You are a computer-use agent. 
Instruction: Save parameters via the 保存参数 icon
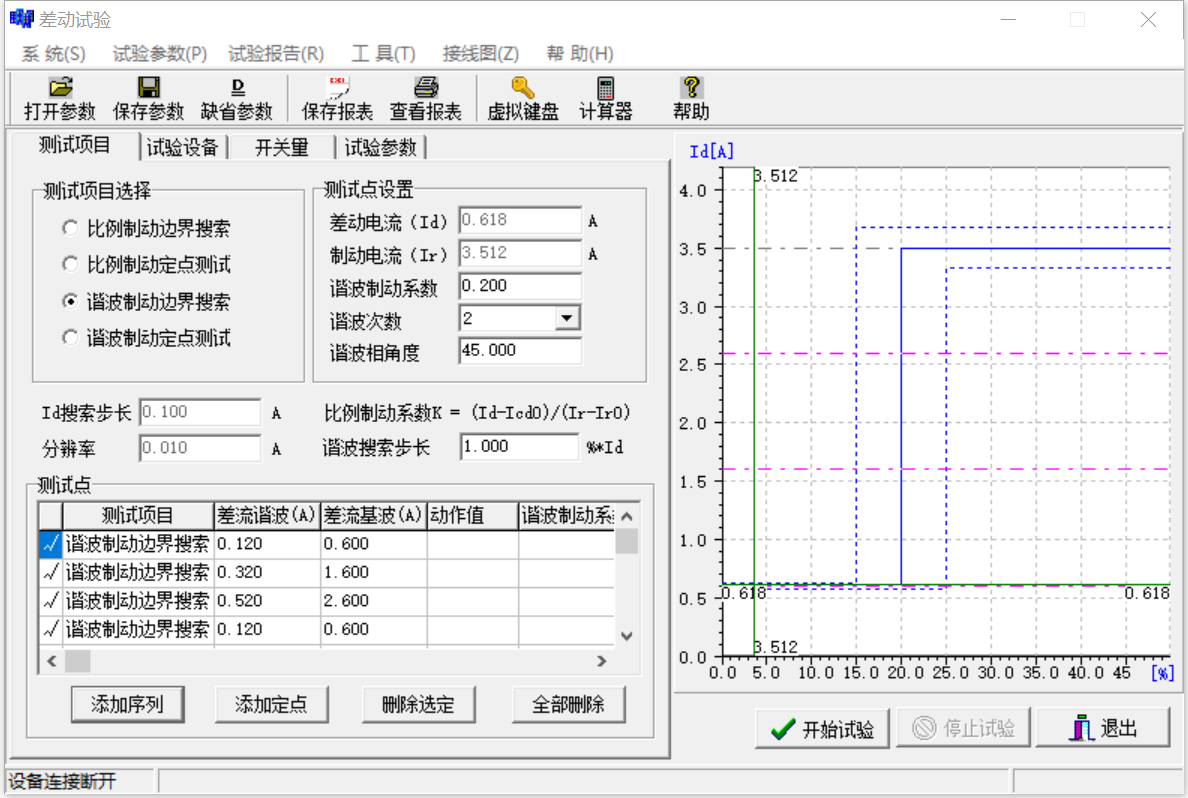click(147, 98)
